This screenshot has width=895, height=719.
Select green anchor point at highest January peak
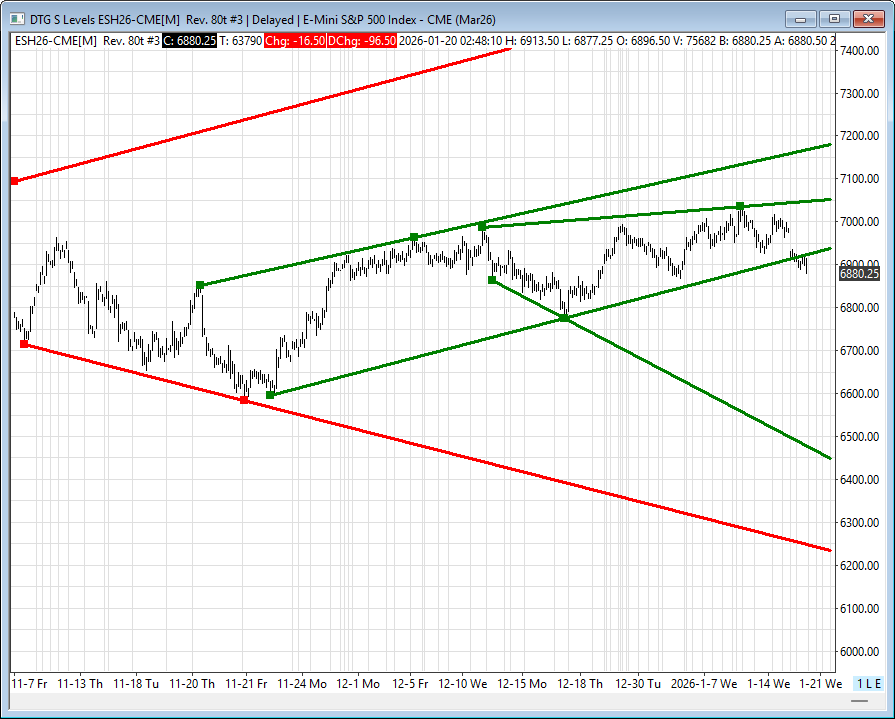(740, 206)
